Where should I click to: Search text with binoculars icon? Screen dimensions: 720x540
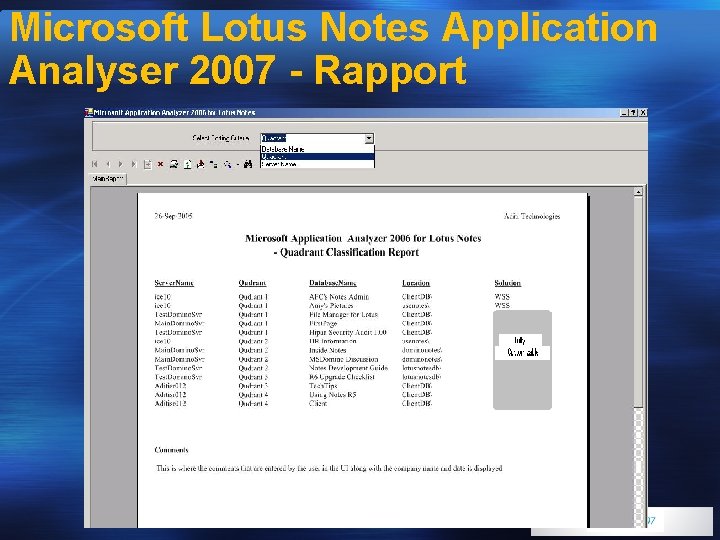[x=248, y=164]
